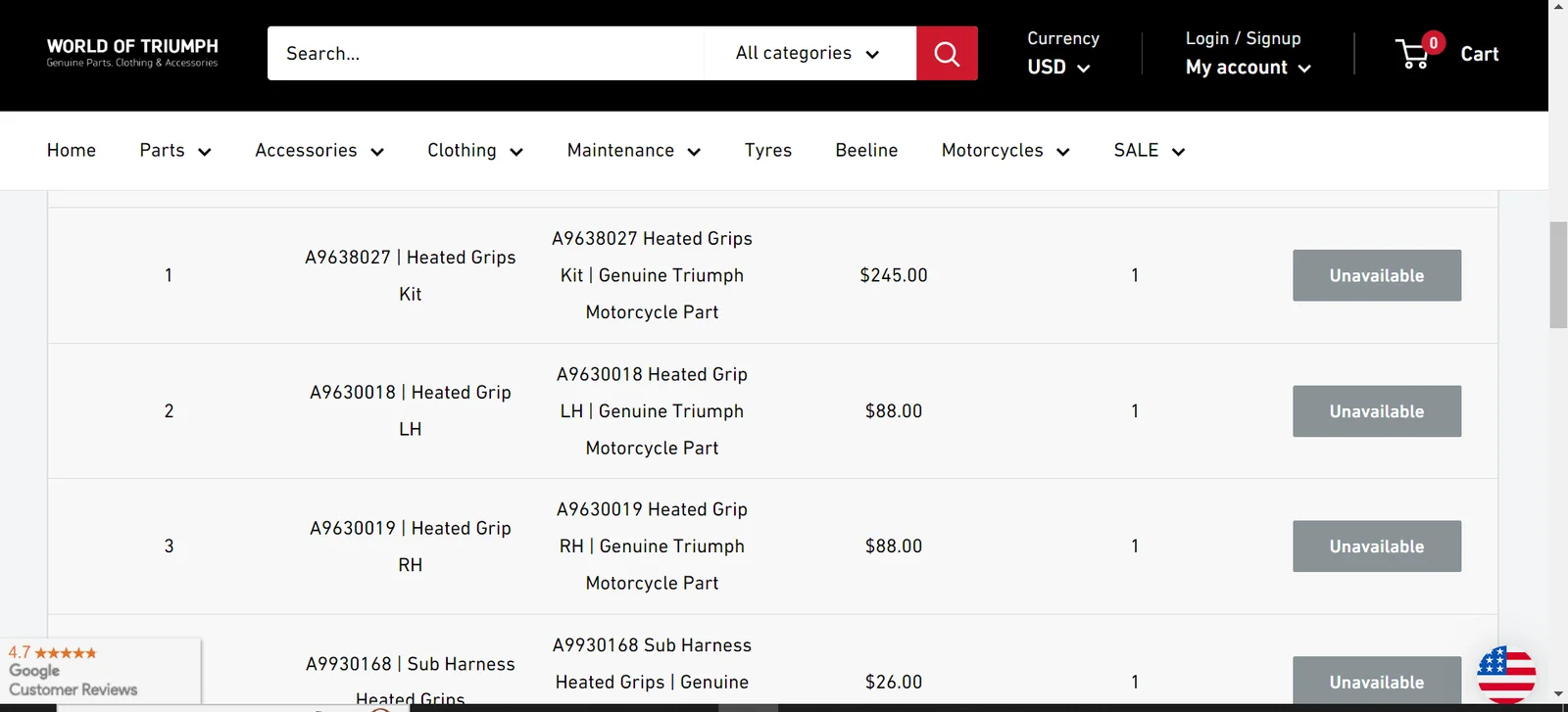Click Unavailable button for $245.00 Heated Grips Kit
The height and width of the screenshot is (712, 1568).
click(1376, 275)
